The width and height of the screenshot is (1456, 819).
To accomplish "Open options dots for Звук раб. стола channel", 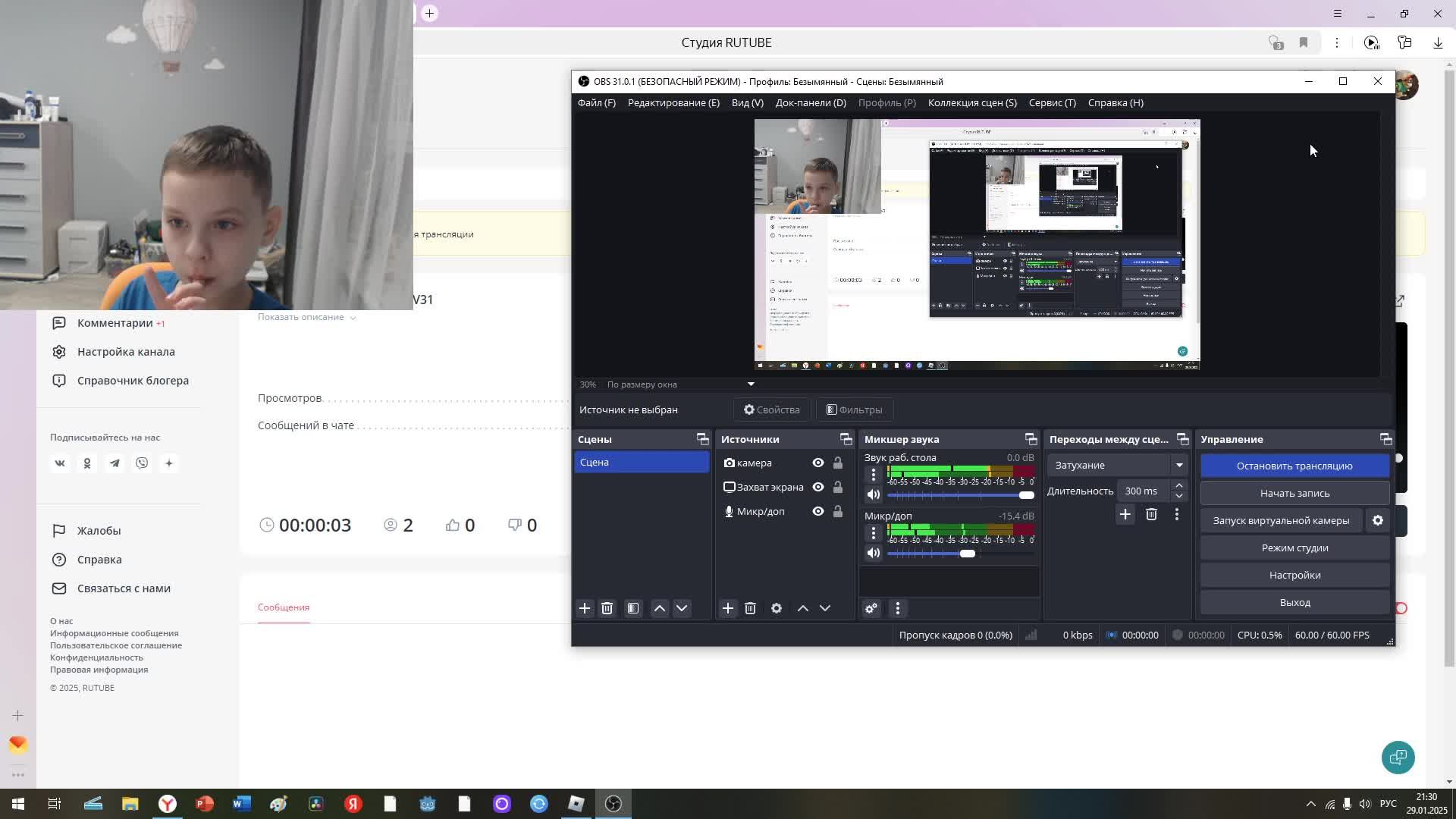I will [x=874, y=475].
